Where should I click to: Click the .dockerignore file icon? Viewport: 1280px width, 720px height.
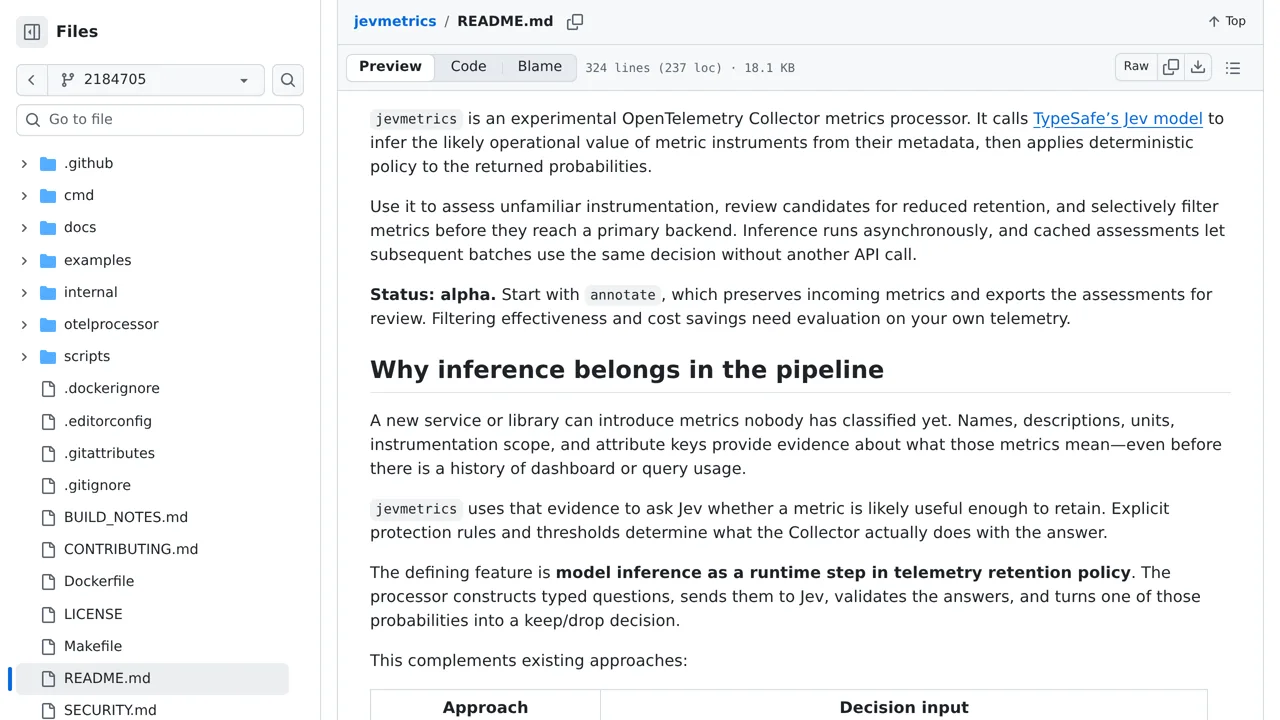pyautogui.click(x=48, y=388)
